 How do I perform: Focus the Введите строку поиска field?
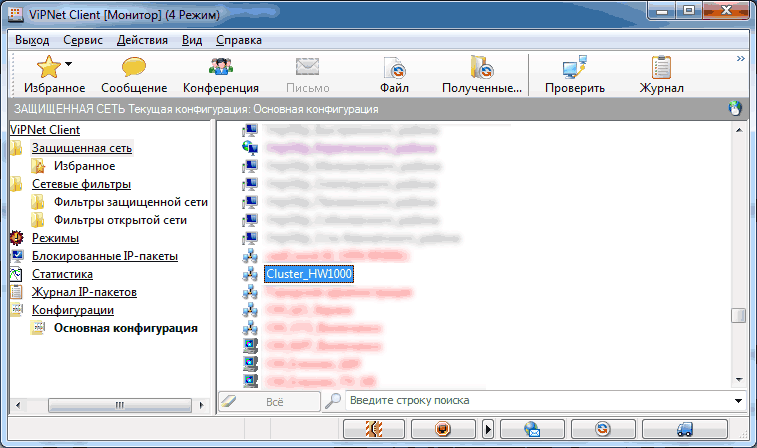coord(538,401)
